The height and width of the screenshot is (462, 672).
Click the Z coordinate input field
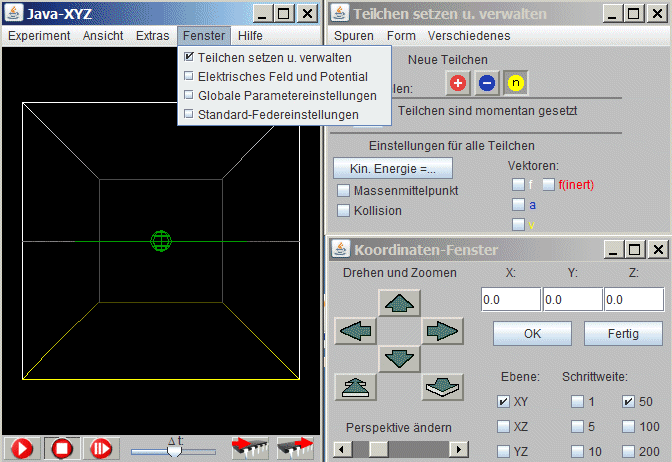click(634, 299)
